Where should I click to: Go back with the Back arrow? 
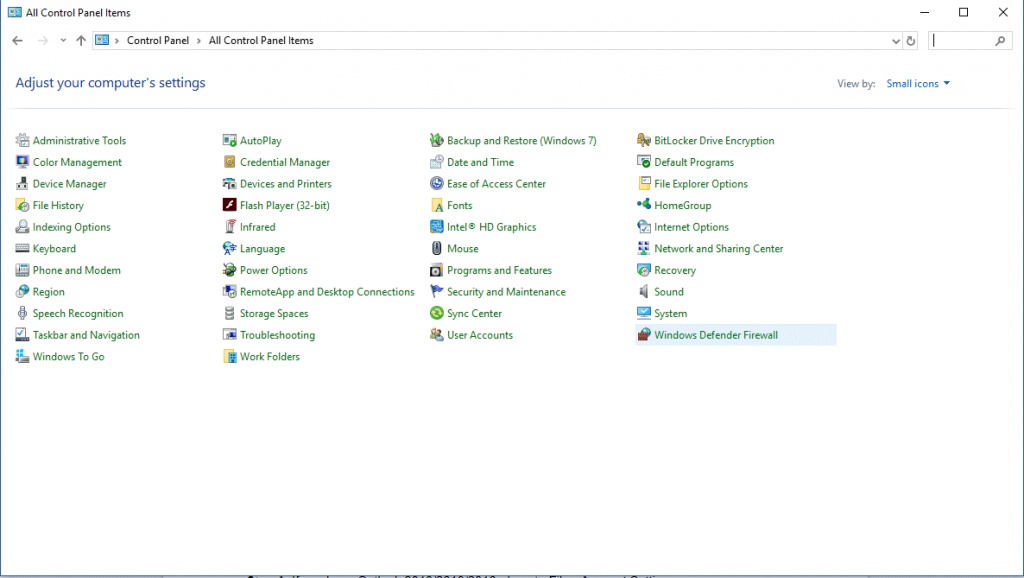click(x=18, y=40)
